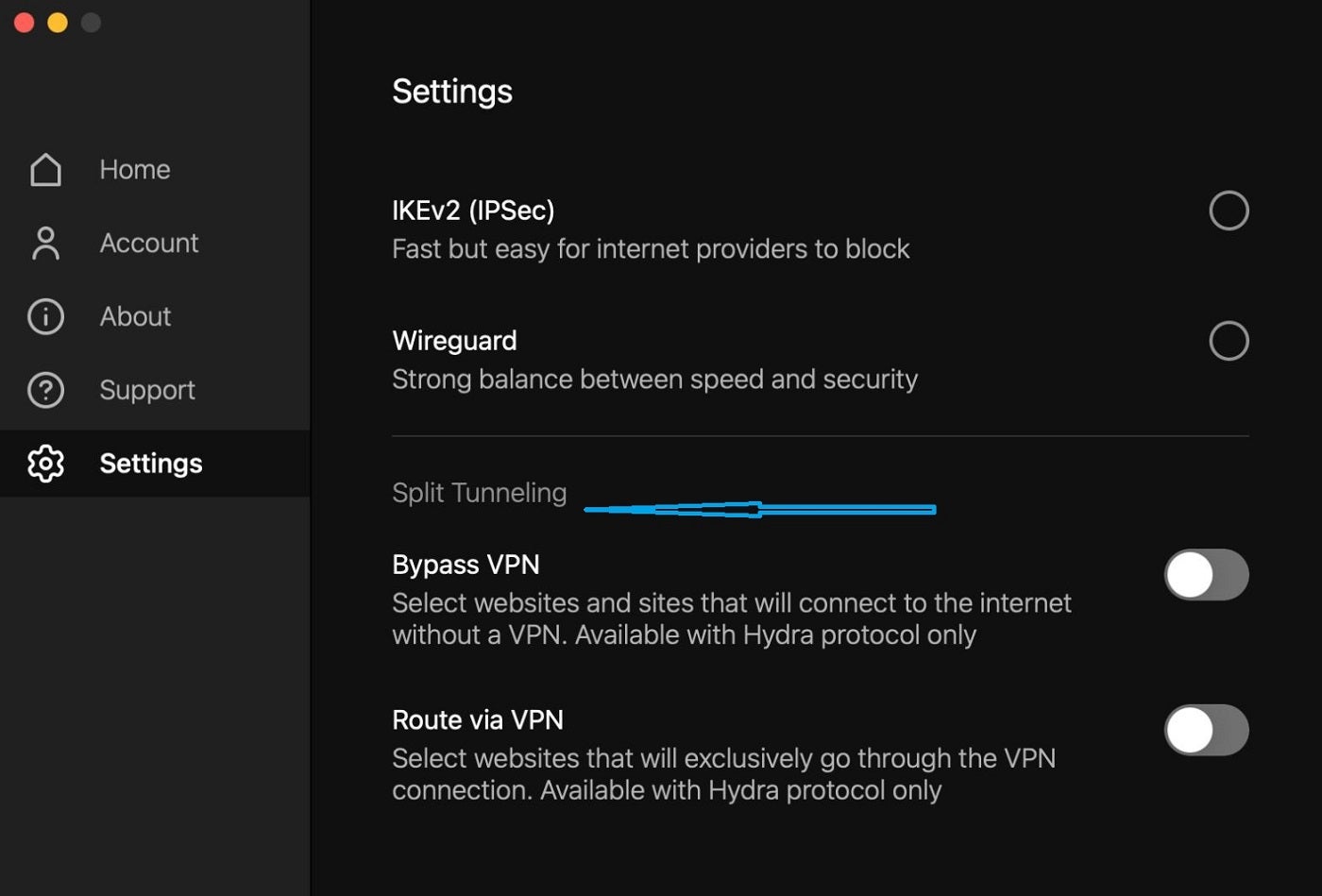This screenshot has height=896, width=1322.
Task: Click the Wireguard protocol title text
Action: 454,341
